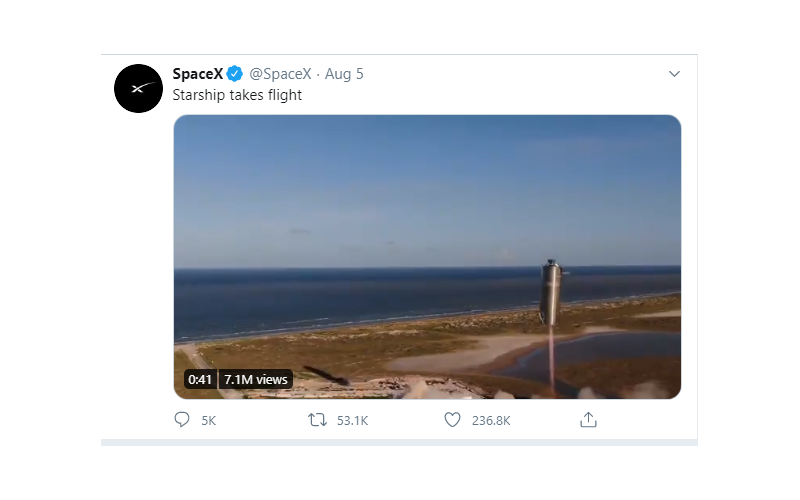Open the SpaceX profile avatar
Screen dimensions: 800x500
point(138,88)
